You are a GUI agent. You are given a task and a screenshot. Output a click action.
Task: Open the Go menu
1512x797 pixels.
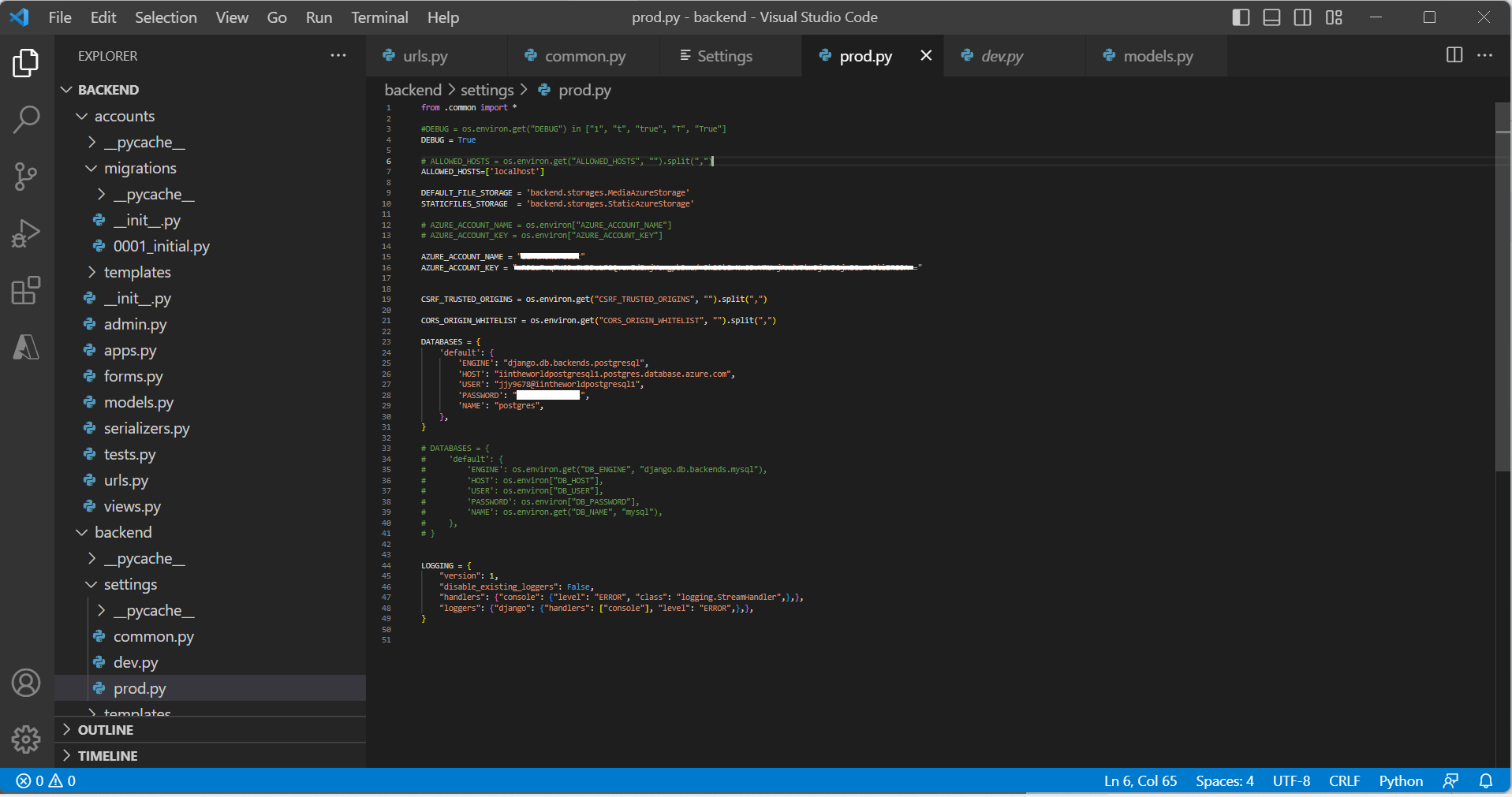click(x=277, y=17)
